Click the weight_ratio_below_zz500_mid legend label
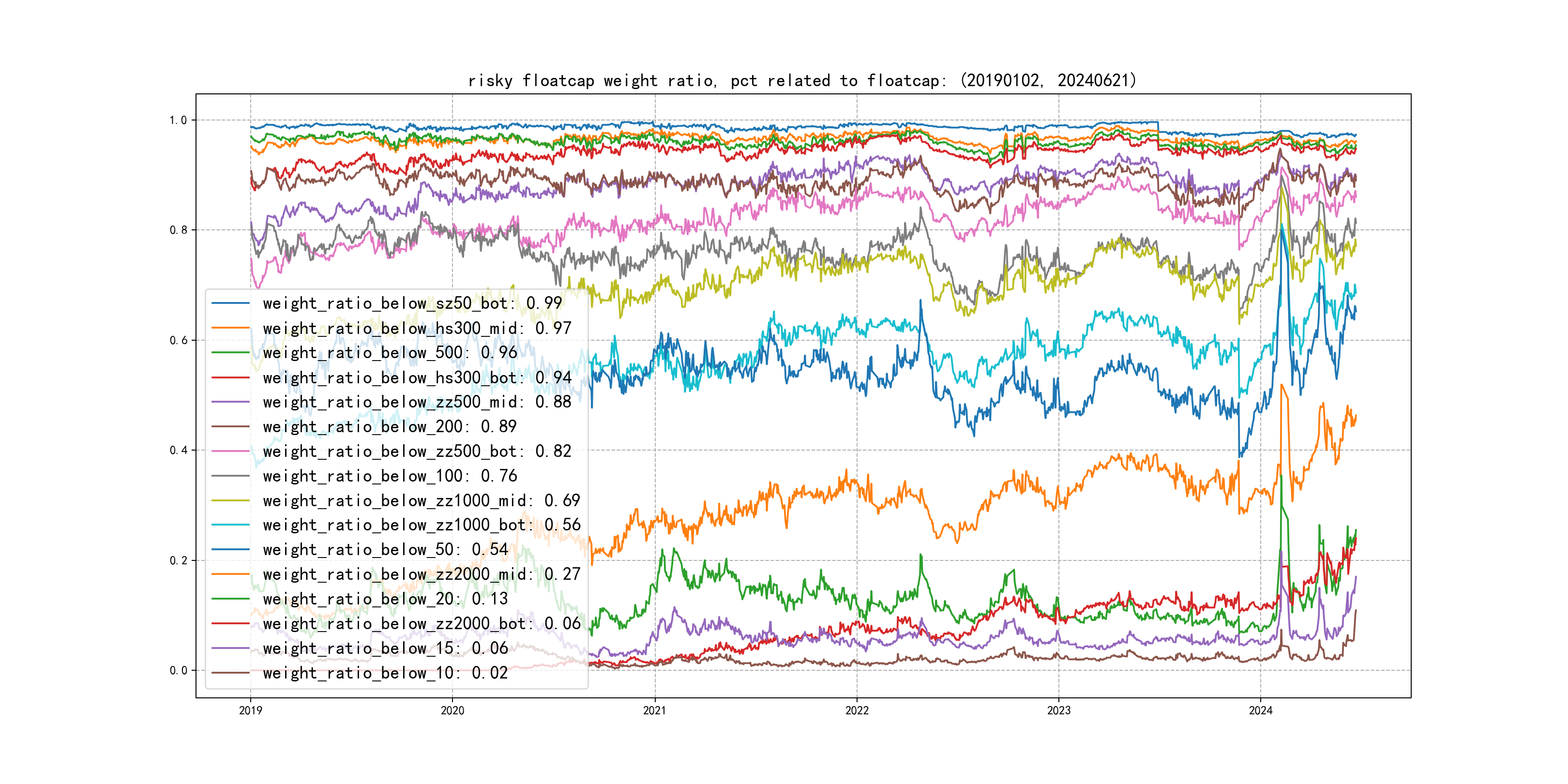Viewport: 1568px width, 784px height. pos(417,402)
